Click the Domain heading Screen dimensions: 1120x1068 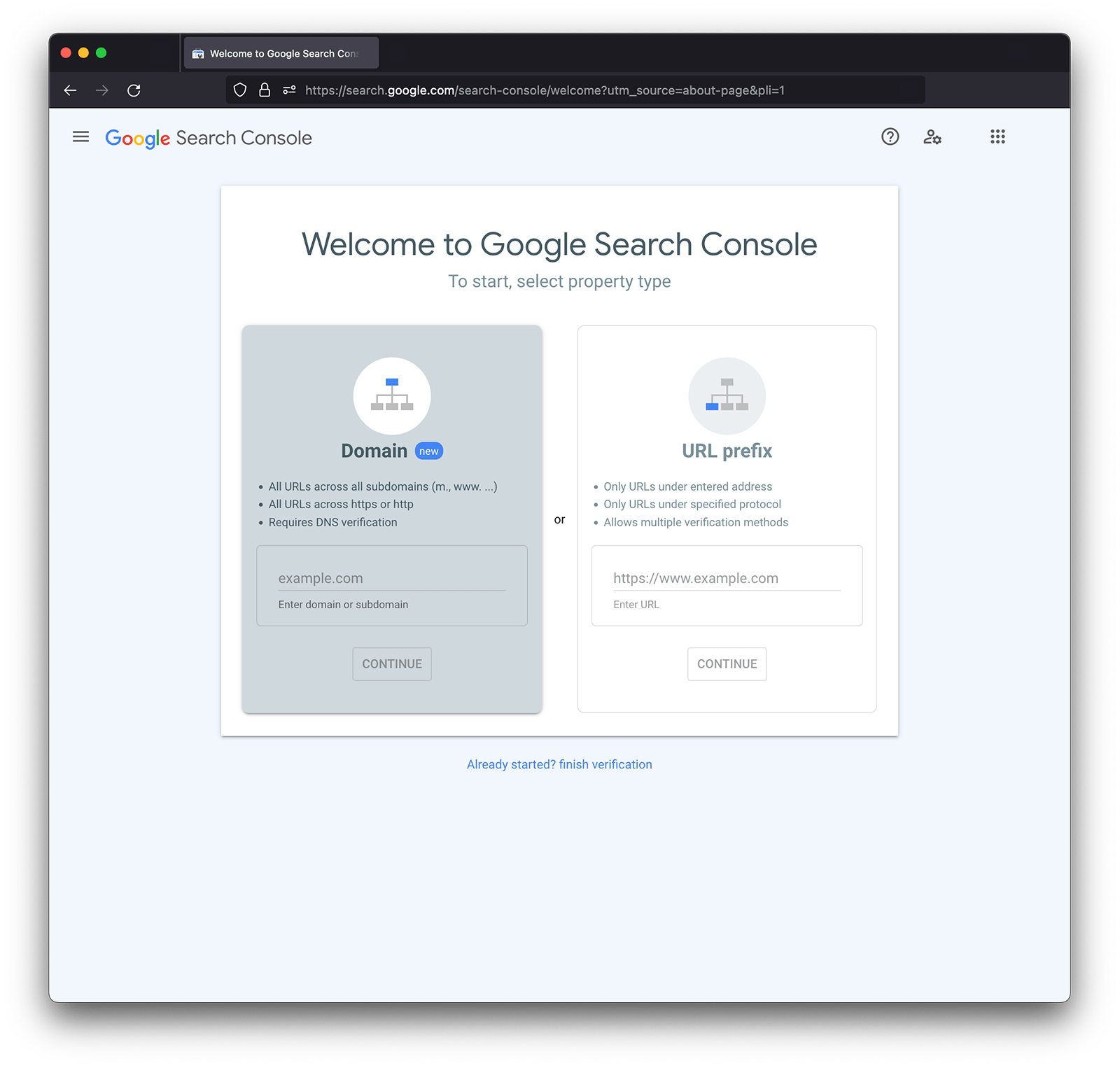[374, 451]
